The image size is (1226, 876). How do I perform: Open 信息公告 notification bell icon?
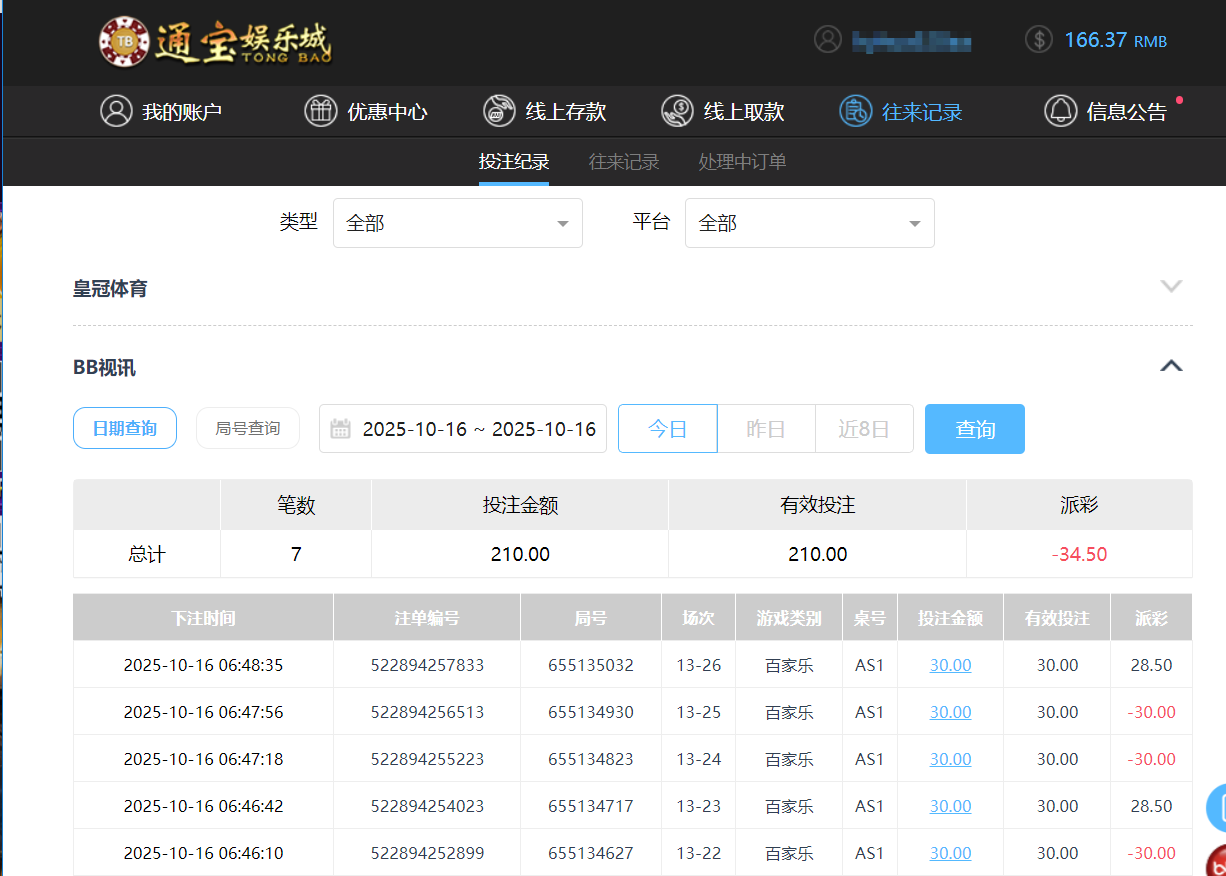[x=1060, y=111]
